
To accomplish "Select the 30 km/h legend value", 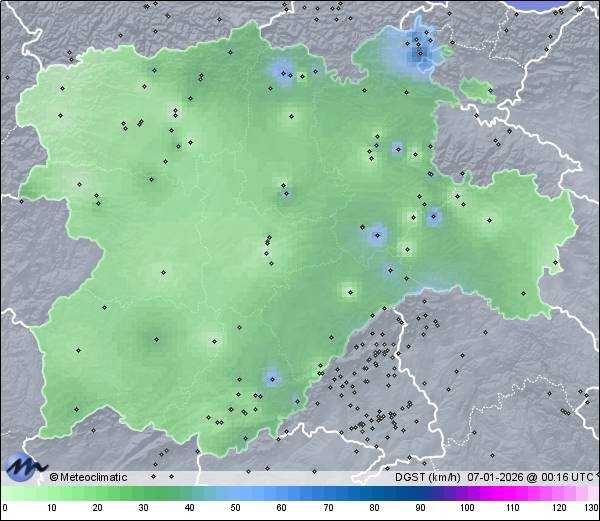I will [x=143, y=508].
